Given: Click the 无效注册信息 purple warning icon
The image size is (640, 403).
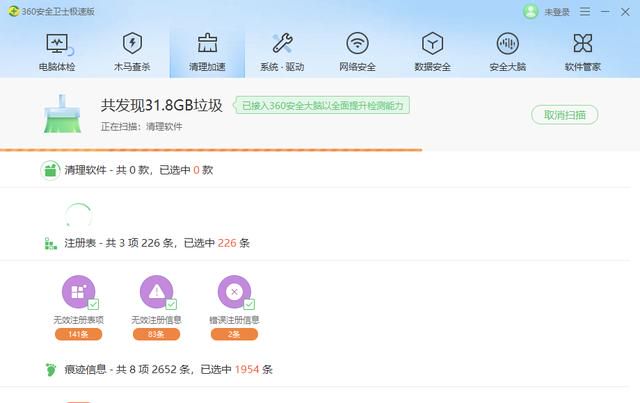Looking at the screenshot, I should (156, 292).
